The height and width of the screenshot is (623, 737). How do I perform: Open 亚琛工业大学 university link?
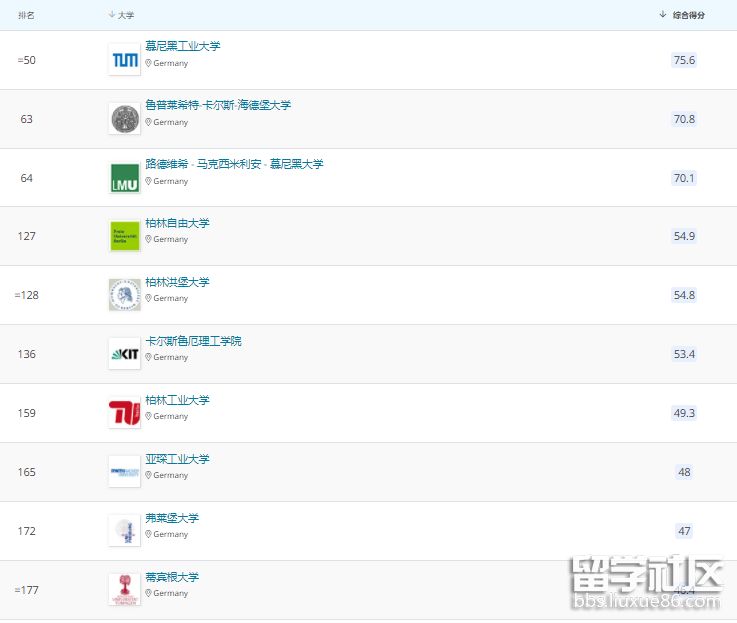click(x=177, y=459)
